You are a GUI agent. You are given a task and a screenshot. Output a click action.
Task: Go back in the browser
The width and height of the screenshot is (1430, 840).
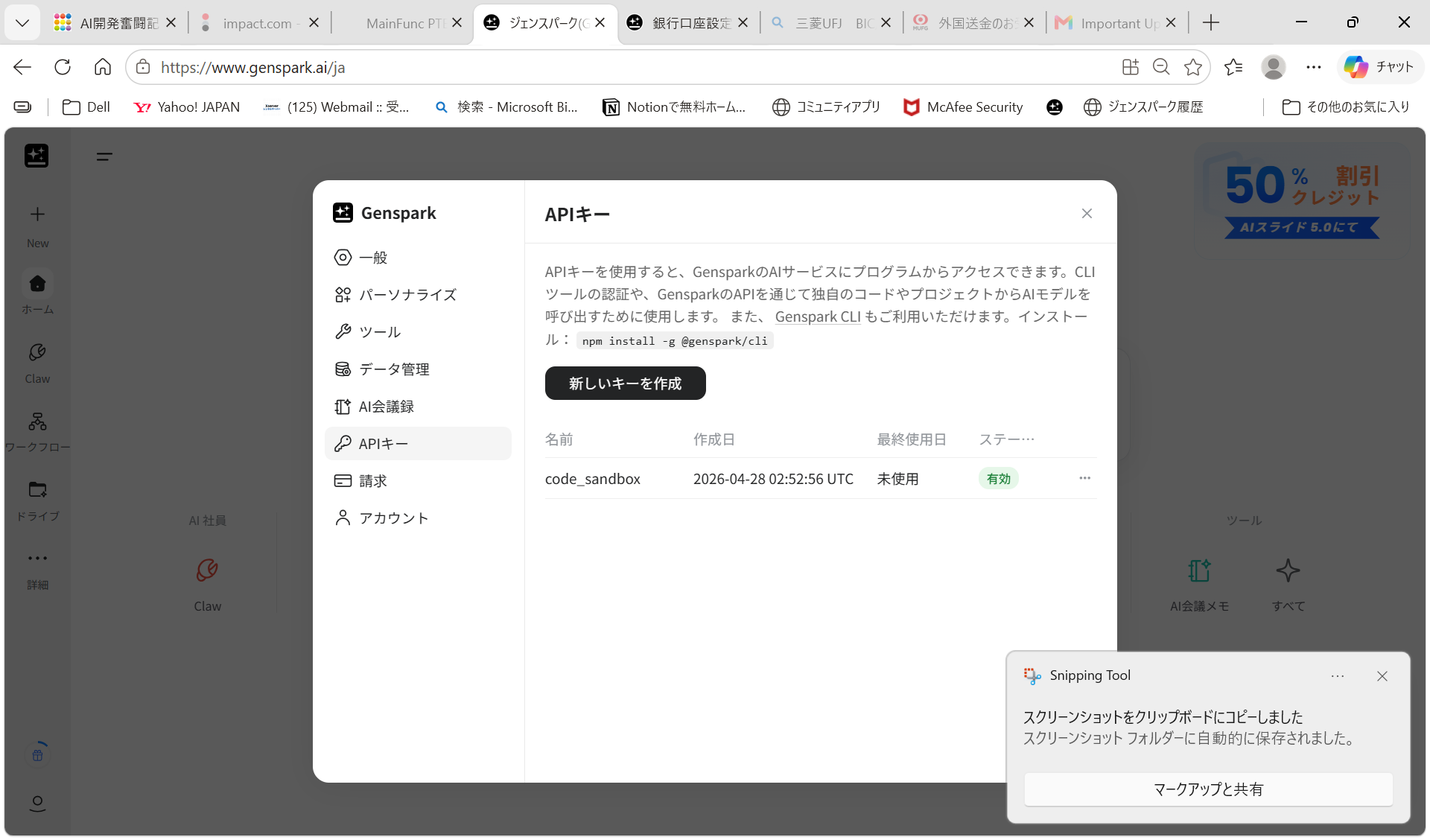click(x=22, y=67)
